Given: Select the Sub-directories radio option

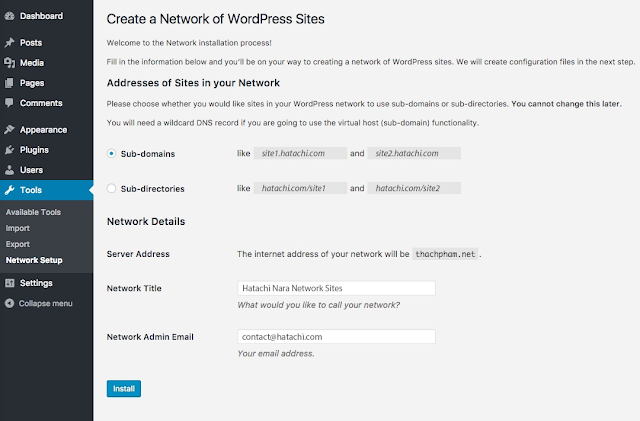Looking at the screenshot, I should [x=111, y=188].
